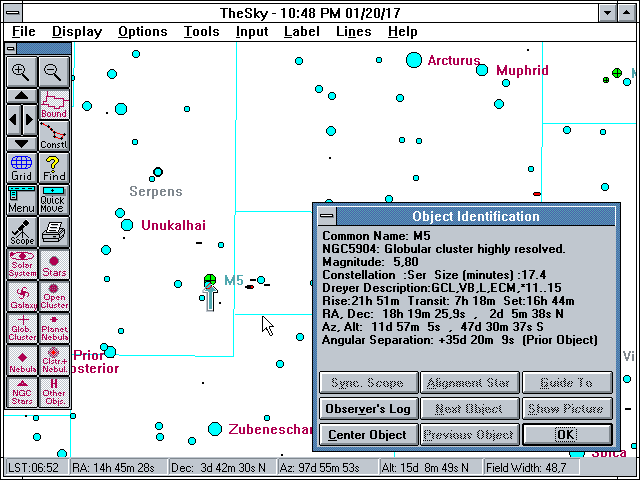Click the Arcturus star on the map

point(414,60)
